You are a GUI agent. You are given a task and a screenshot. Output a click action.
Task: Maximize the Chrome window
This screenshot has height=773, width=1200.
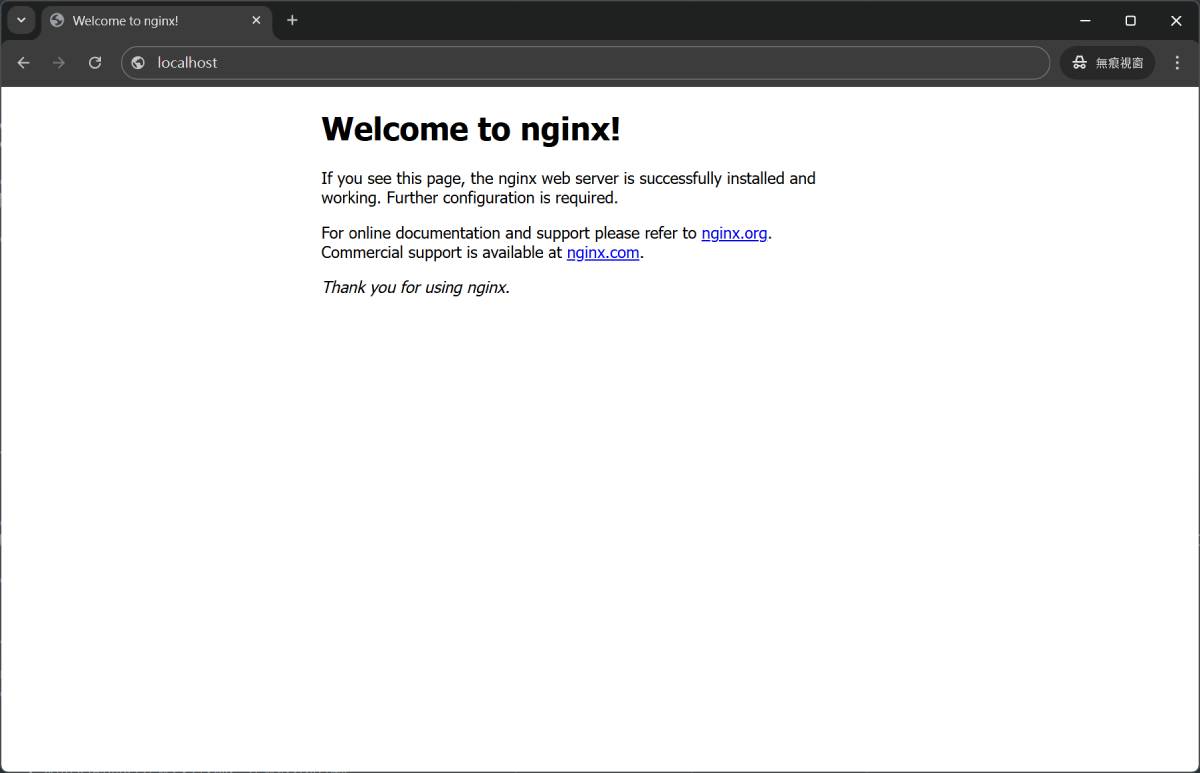[1131, 20]
